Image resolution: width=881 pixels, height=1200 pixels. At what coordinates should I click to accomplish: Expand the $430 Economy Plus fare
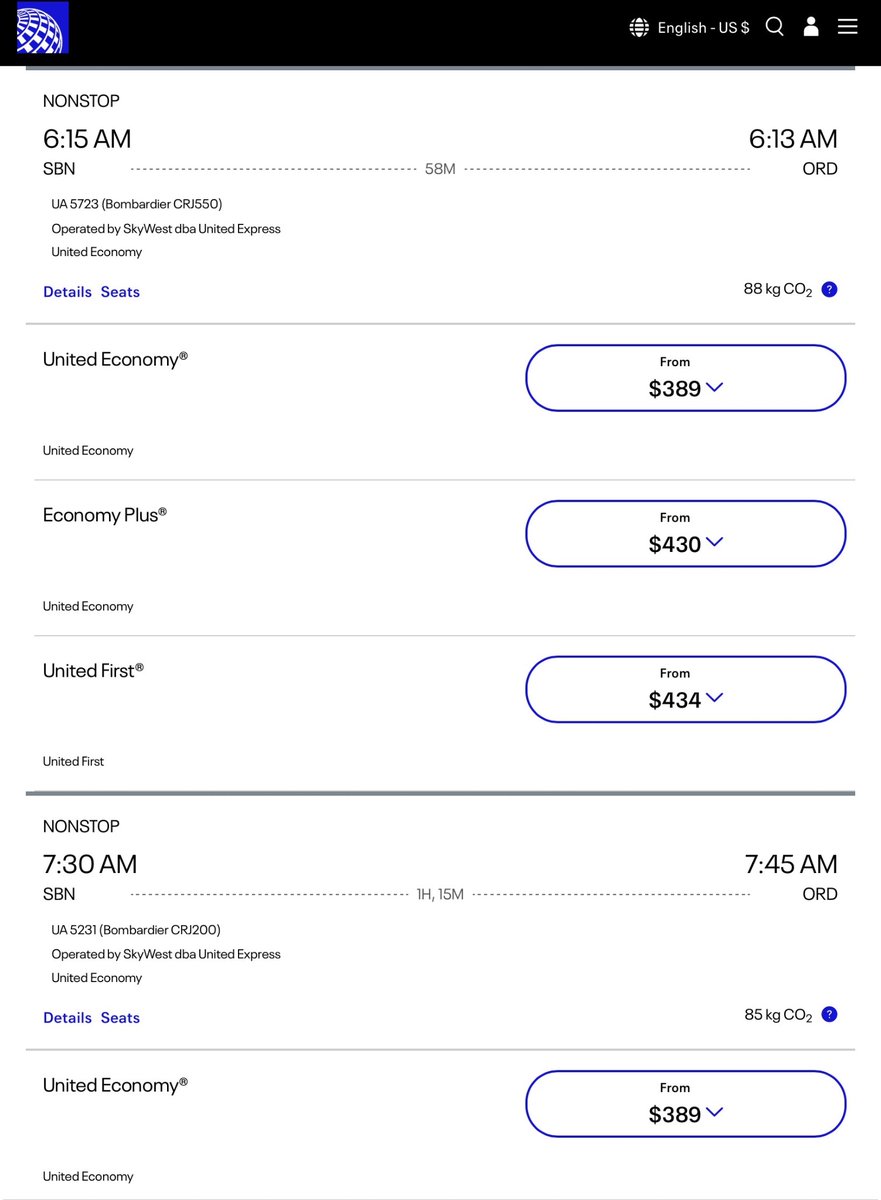tap(685, 534)
